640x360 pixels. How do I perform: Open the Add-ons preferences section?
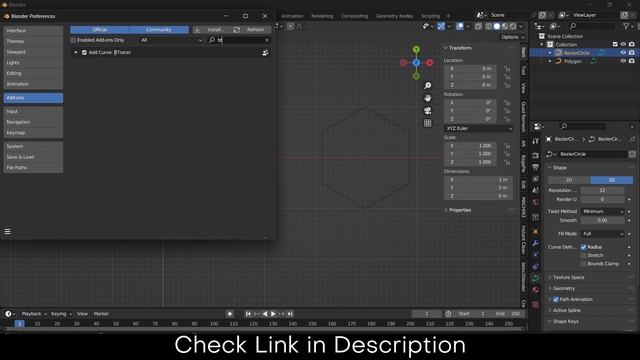pos(33,98)
